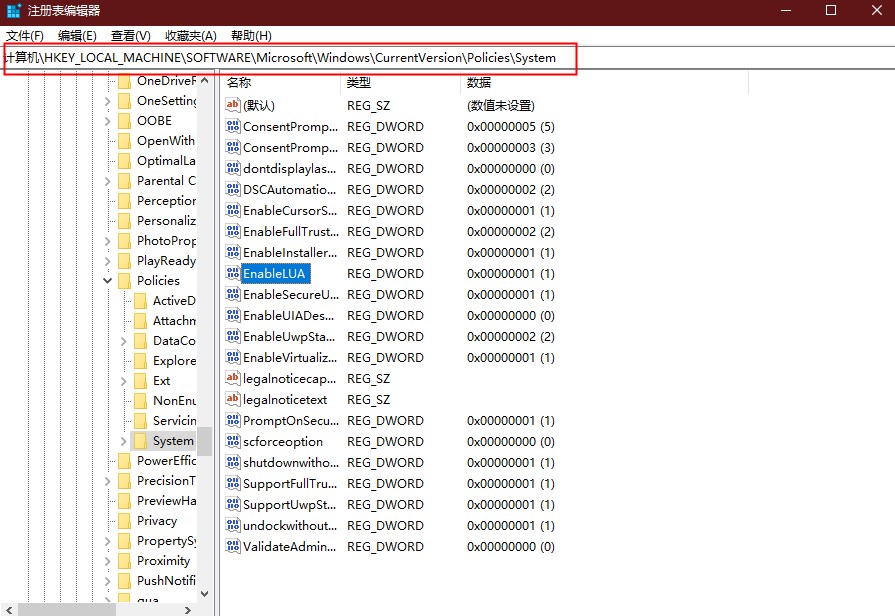Click the (数值未设置) data cell
The height and width of the screenshot is (616, 895).
tap(501, 106)
